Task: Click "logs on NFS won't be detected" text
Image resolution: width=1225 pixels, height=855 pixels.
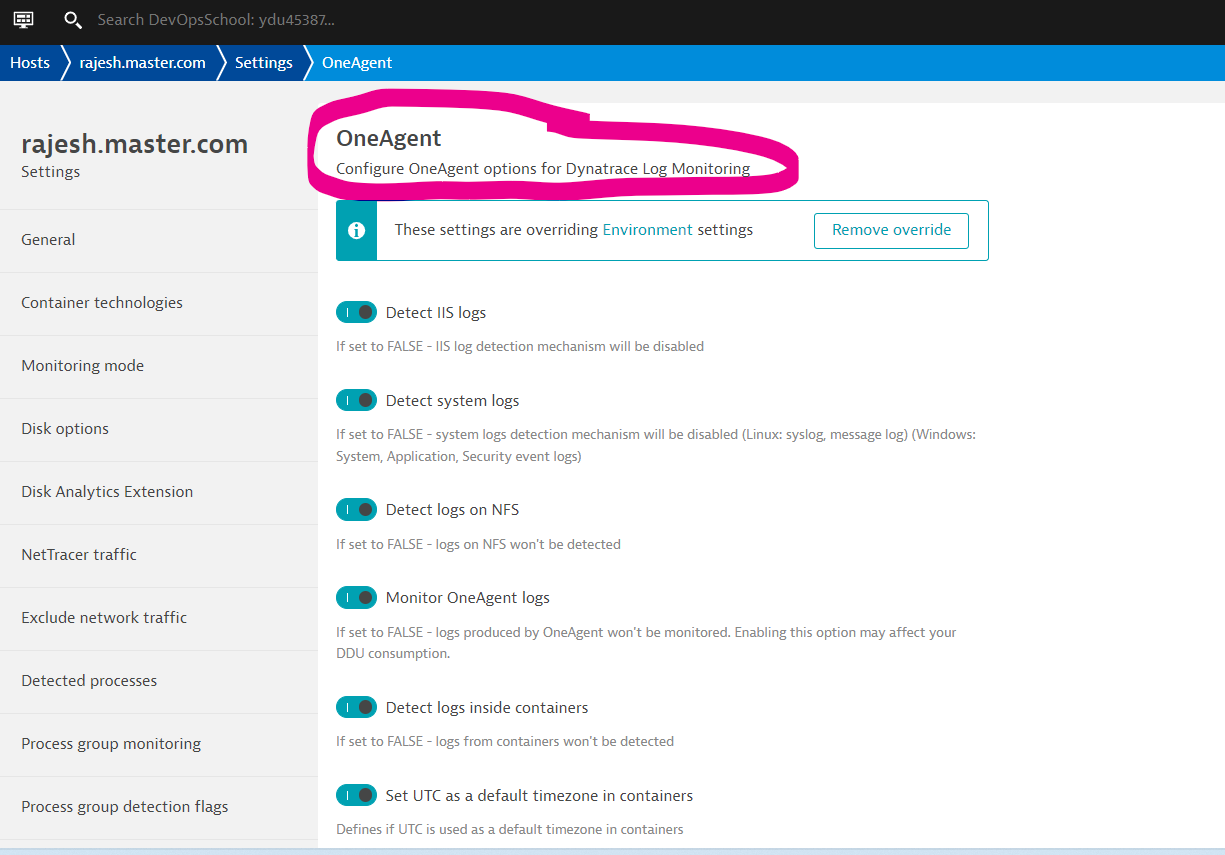Action: coord(478,545)
